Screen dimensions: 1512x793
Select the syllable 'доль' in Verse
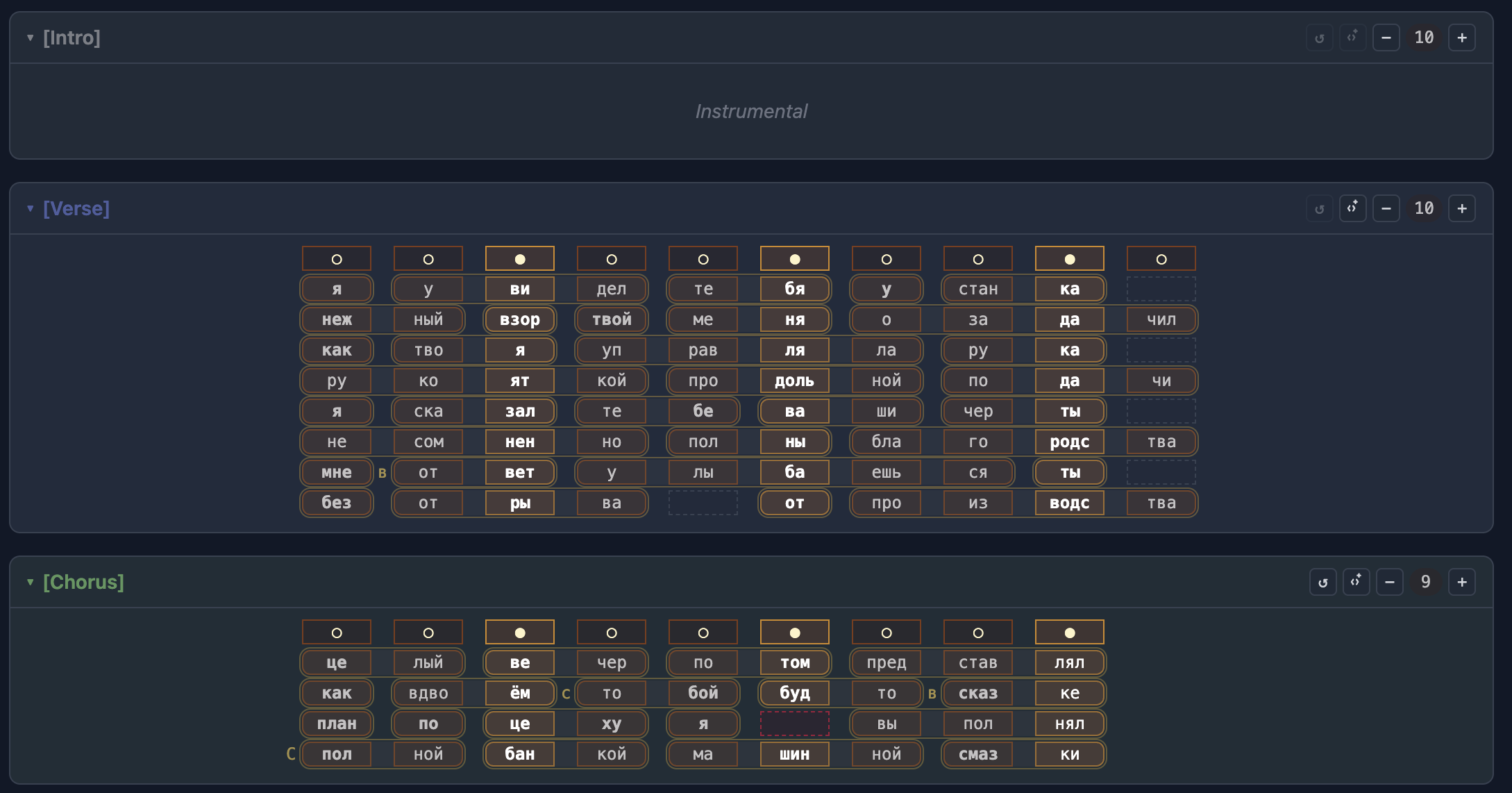pos(795,381)
